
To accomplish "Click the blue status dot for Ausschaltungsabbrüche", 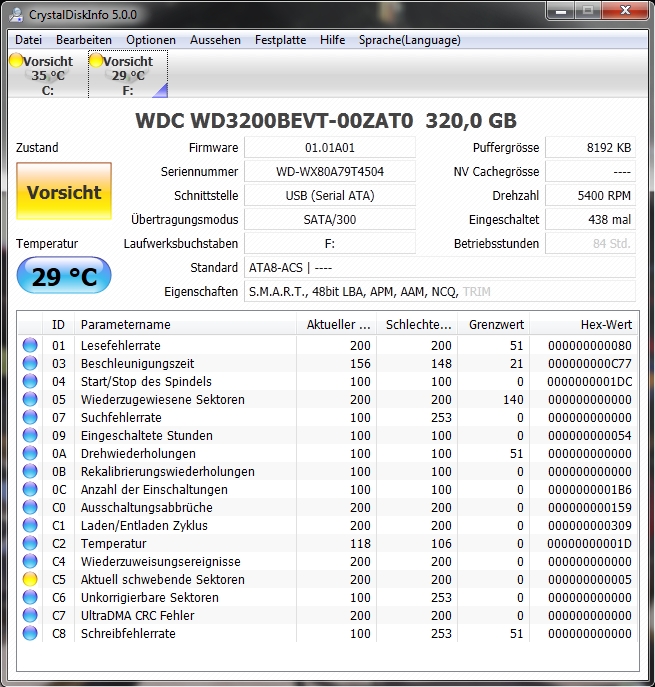I will pyautogui.click(x=30, y=507).
